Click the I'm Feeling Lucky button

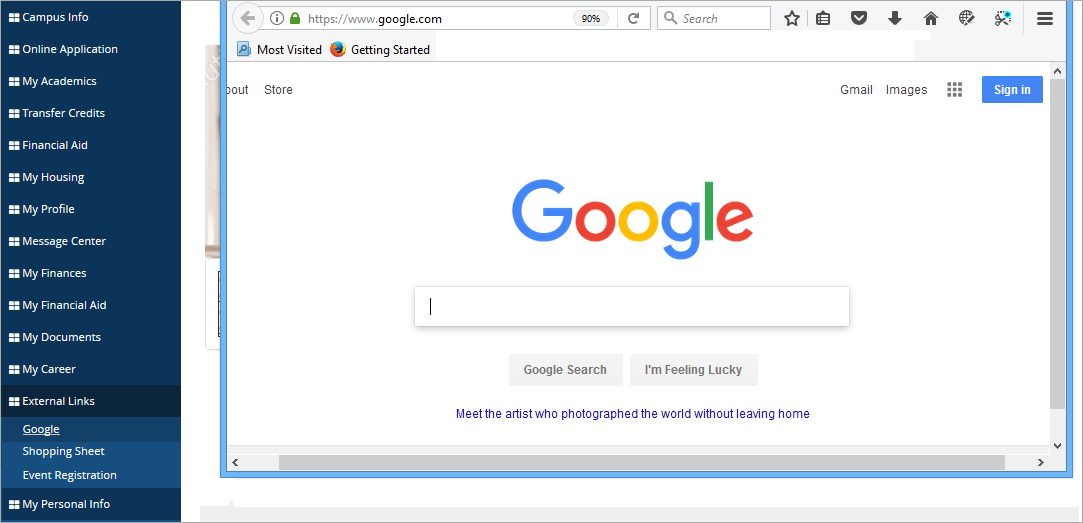(693, 370)
